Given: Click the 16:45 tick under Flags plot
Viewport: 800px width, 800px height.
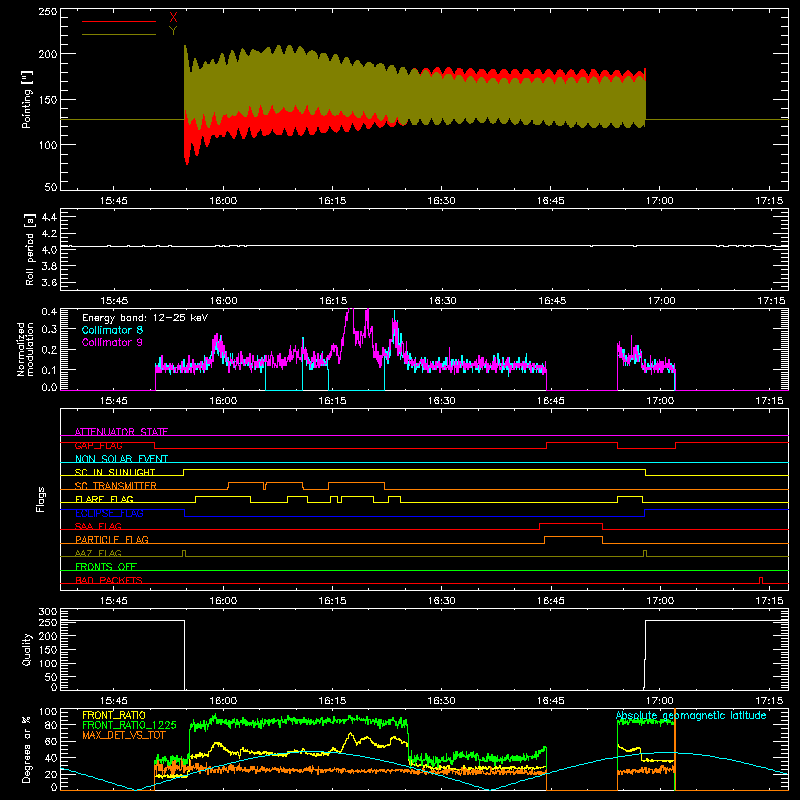Looking at the screenshot, I should [551, 601].
